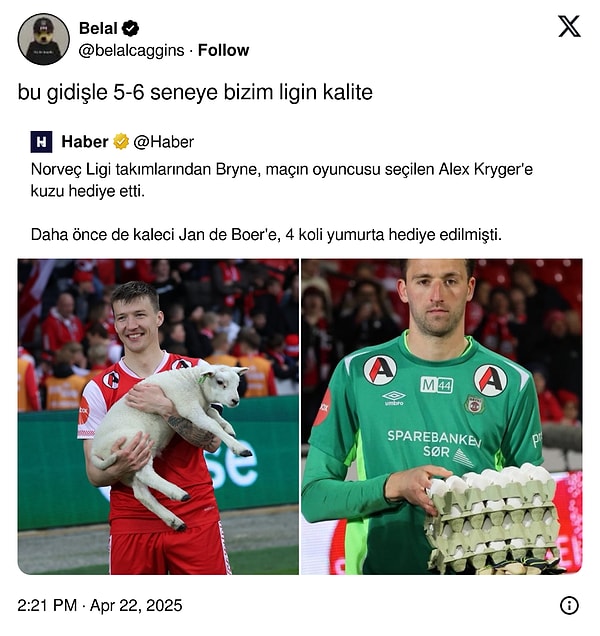Click the tweet text about league quality
600x636 pixels.
pos(195,93)
